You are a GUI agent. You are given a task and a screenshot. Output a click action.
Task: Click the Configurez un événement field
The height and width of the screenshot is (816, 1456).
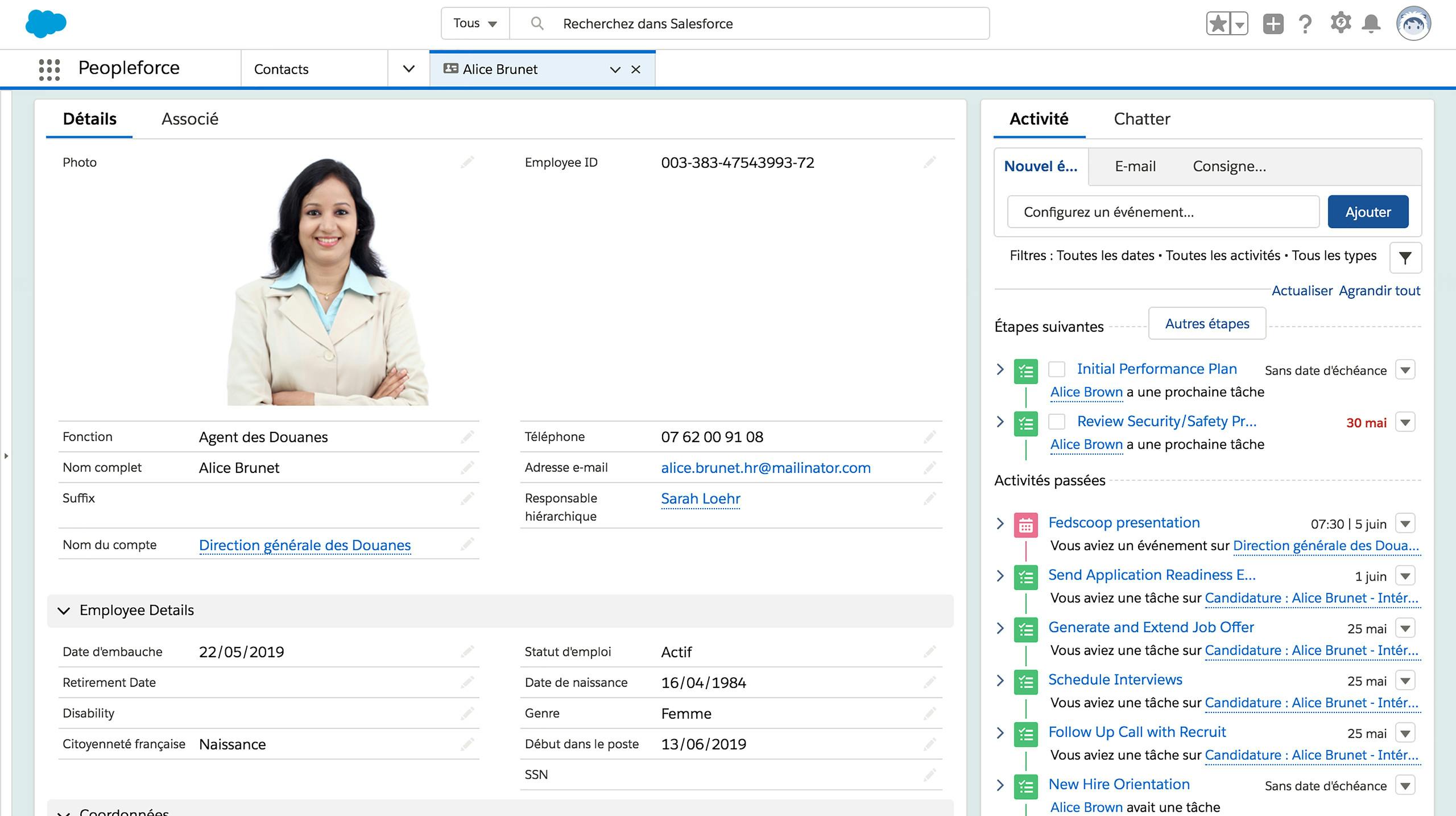point(1163,212)
